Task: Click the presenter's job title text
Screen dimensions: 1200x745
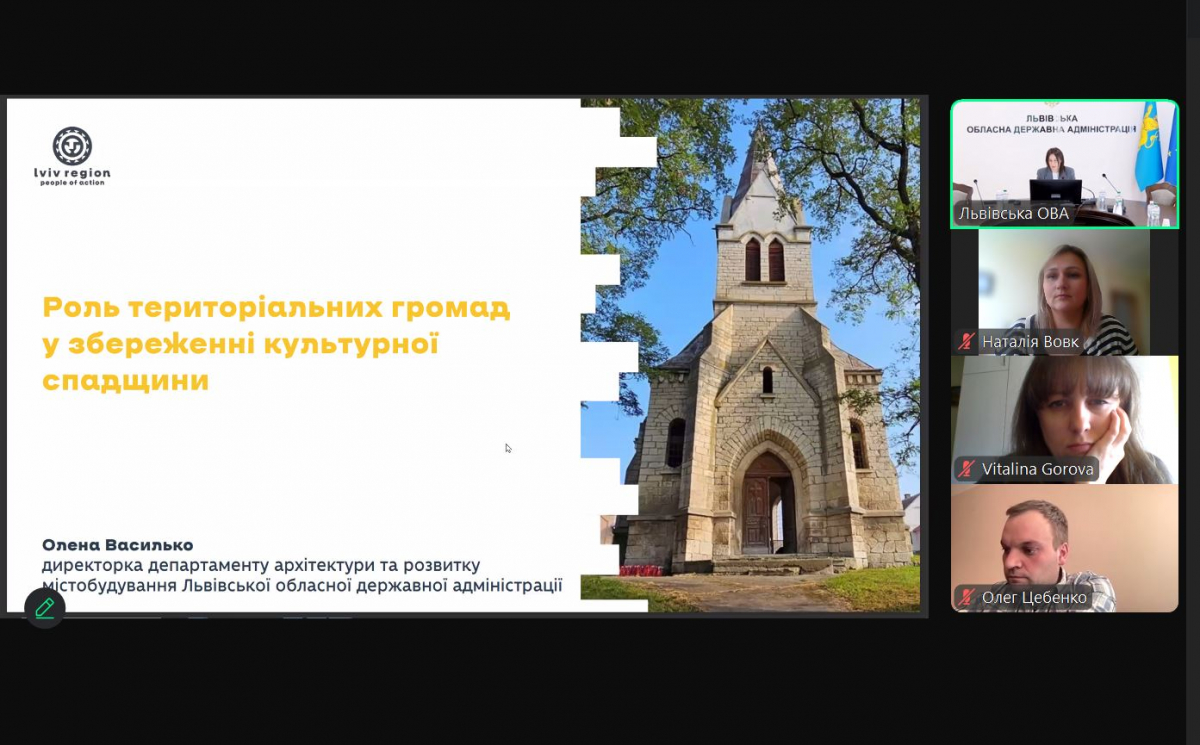Action: pos(301,575)
